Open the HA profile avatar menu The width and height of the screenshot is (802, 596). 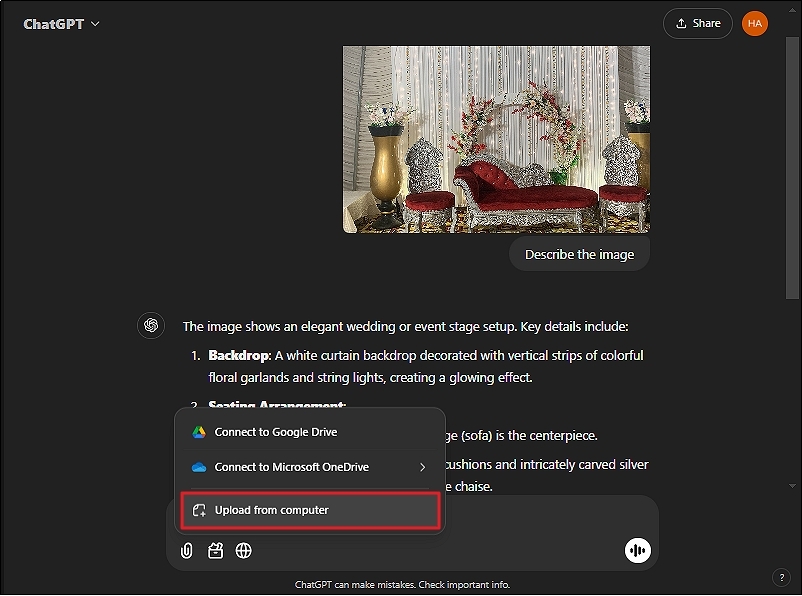coord(755,23)
